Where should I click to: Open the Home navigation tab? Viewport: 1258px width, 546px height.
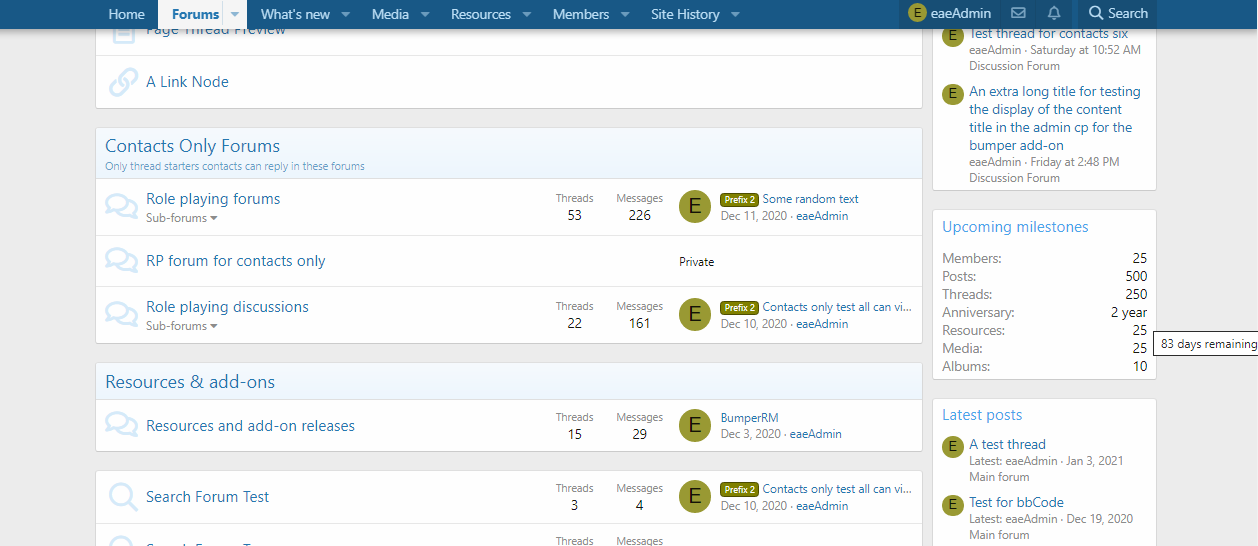[x=126, y=14]
